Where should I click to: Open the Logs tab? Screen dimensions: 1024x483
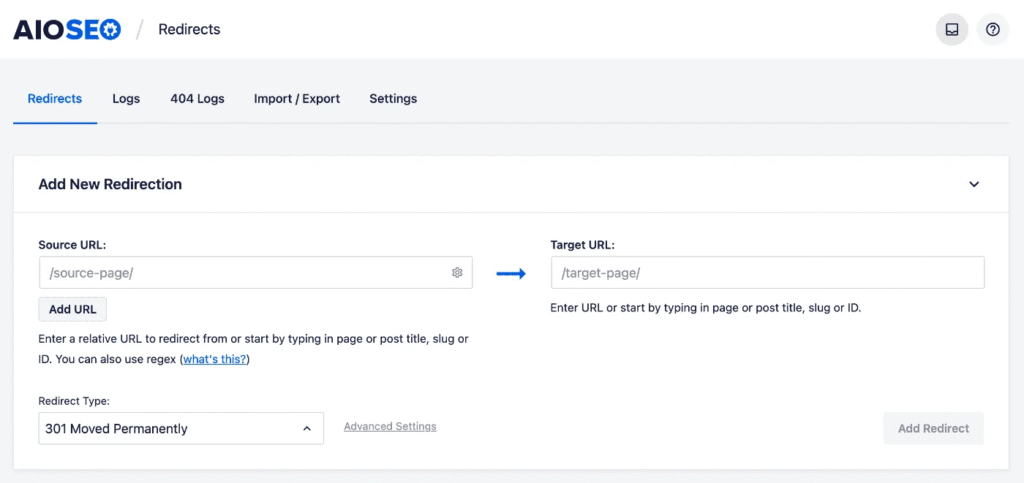(x=126, y=99)
